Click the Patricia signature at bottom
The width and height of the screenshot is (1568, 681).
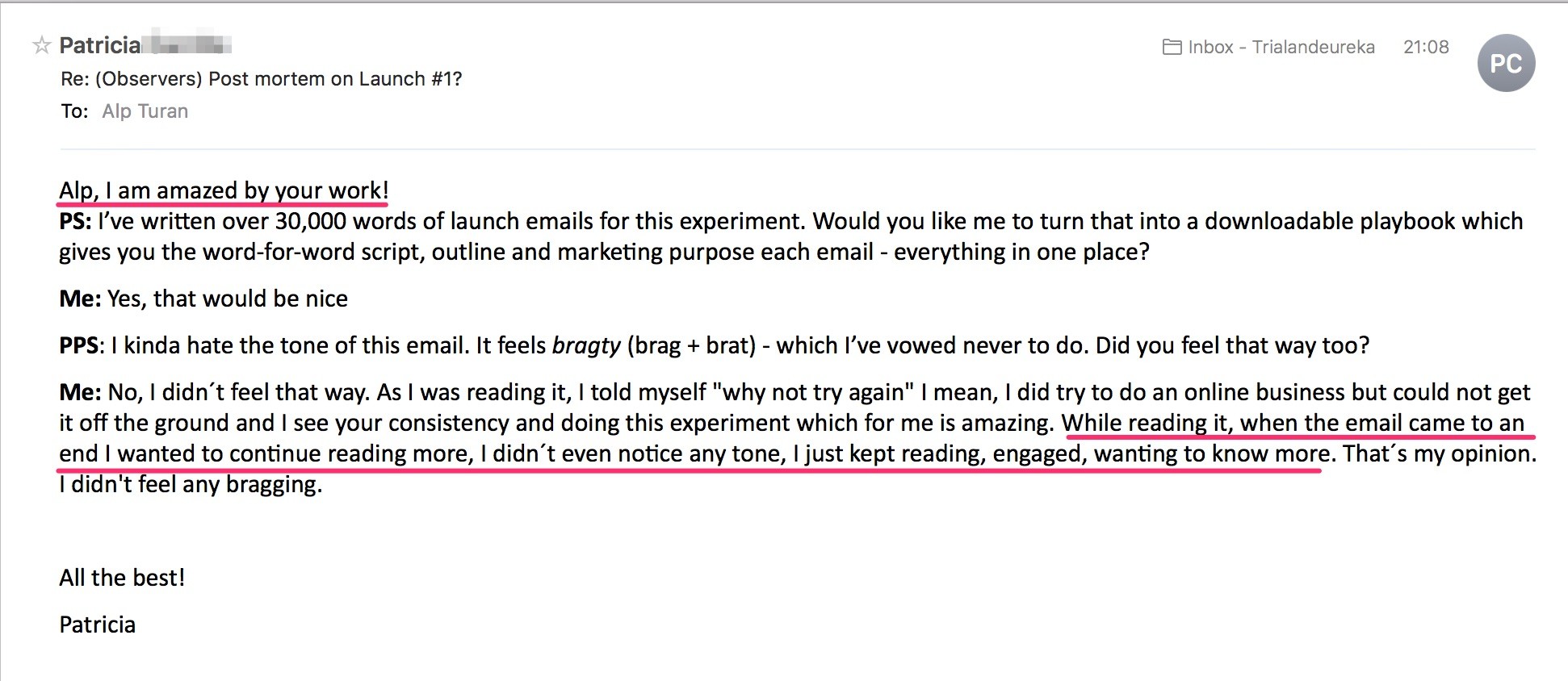97,625
